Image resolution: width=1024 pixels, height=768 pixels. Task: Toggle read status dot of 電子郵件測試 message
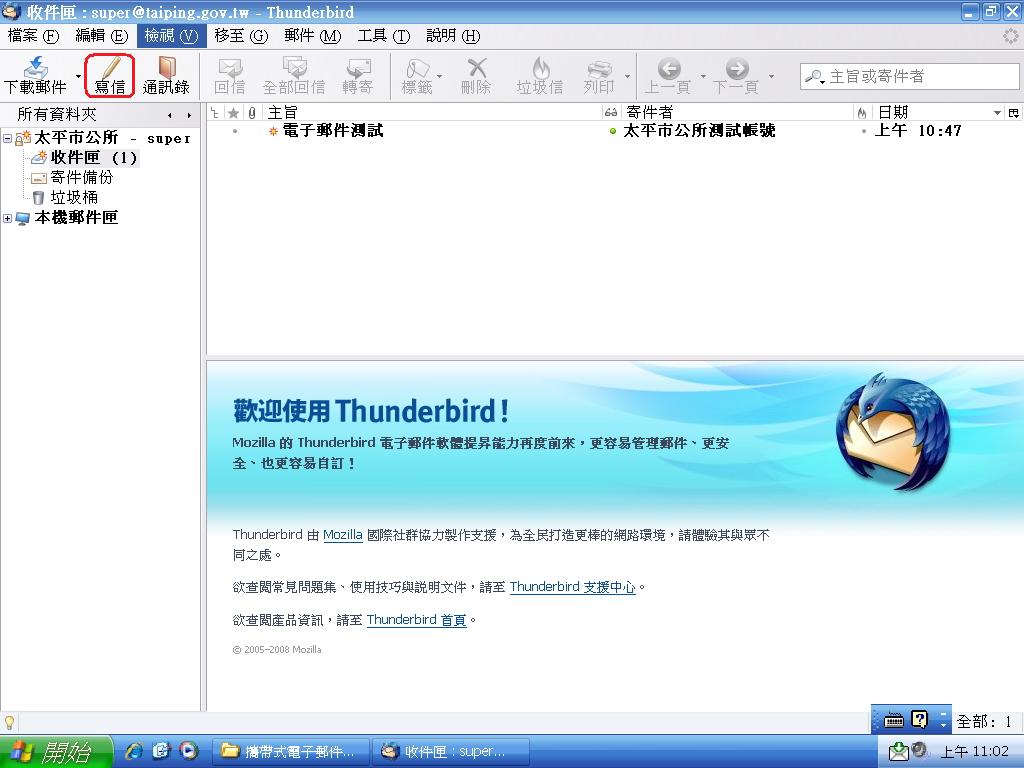coord(612,131)
